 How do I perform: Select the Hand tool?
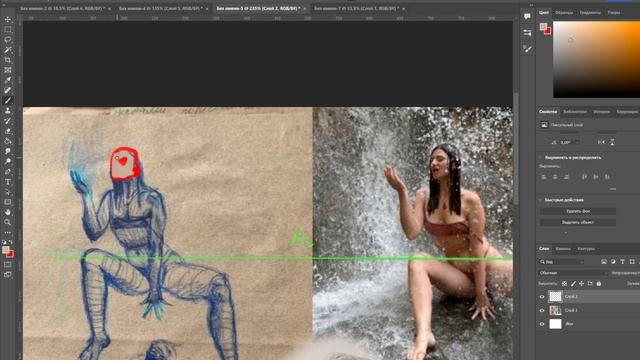click(8, 212)
